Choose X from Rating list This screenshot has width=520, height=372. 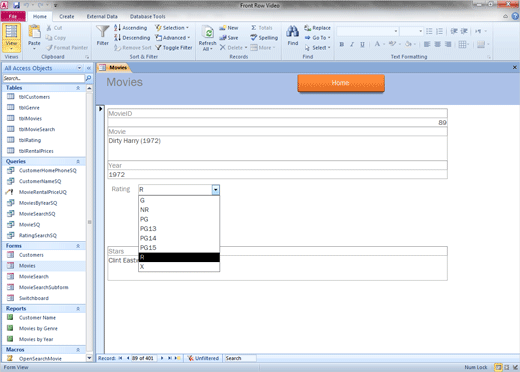tap(179, 267)
